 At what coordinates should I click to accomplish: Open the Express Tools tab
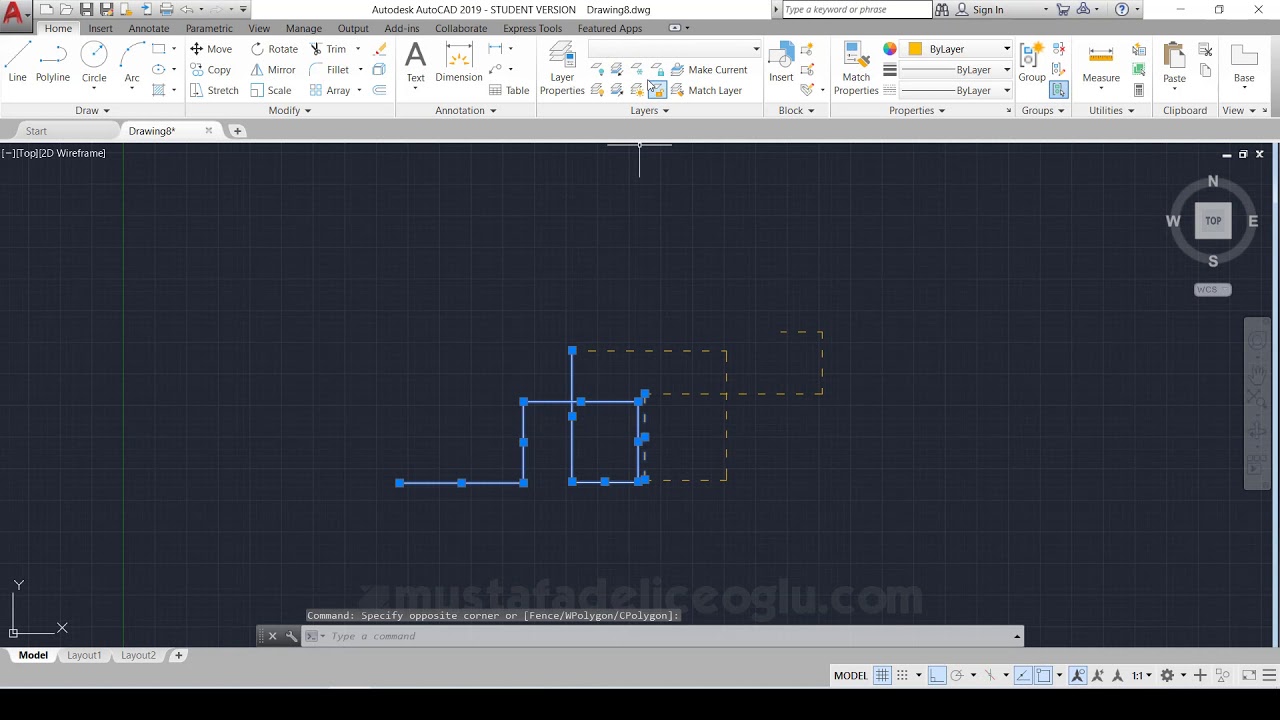(532, 28)
